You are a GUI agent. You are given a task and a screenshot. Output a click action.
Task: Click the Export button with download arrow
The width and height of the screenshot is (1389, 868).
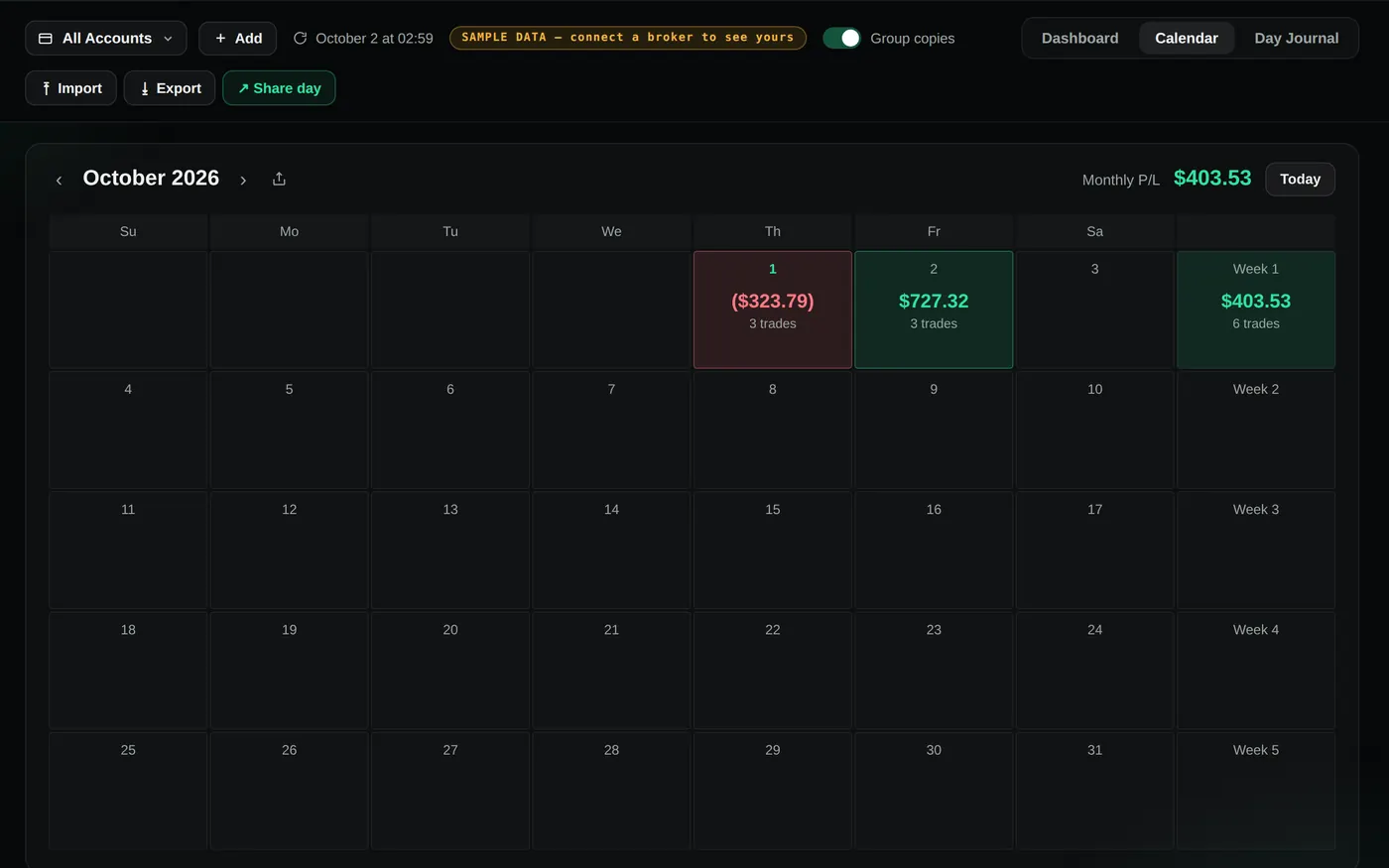click(x=170, y=88)
